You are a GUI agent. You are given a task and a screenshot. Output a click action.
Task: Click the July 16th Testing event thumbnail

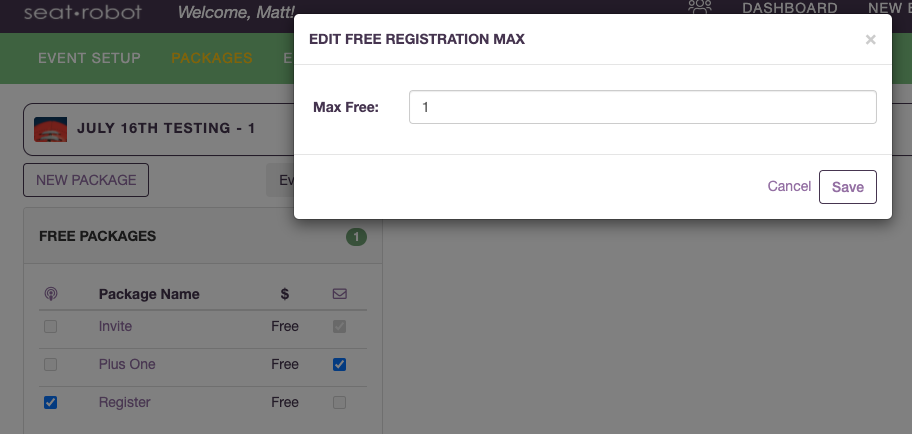51,129
